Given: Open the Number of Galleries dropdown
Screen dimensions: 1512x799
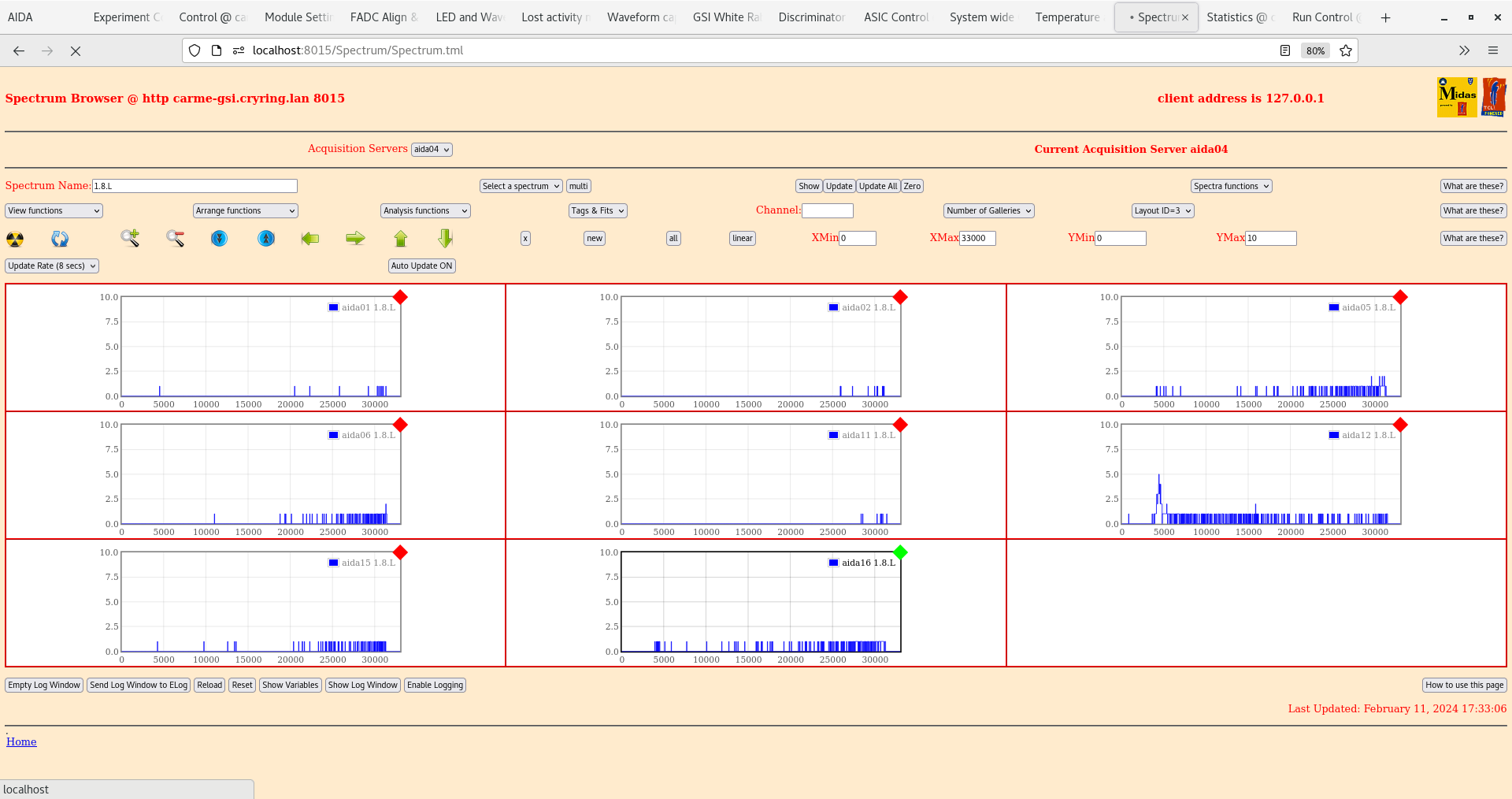Looking at the screenshot, I should pos(988,210).
